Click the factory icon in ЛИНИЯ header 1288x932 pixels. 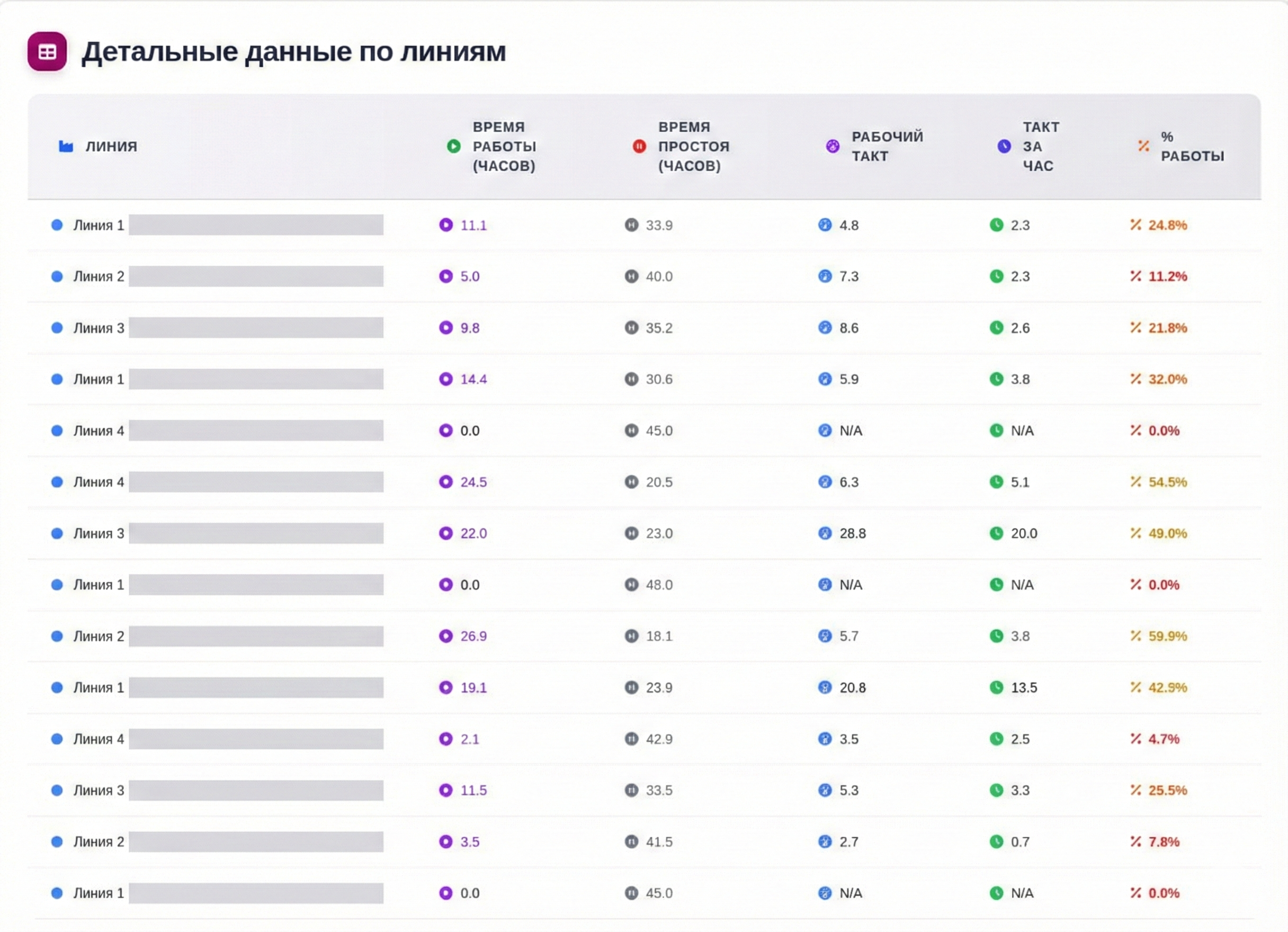click(x=66, y=147)
